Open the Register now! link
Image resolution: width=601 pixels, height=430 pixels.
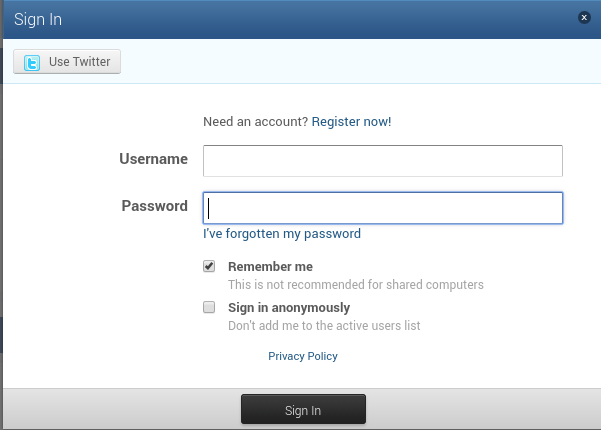[x=351, y=121]
